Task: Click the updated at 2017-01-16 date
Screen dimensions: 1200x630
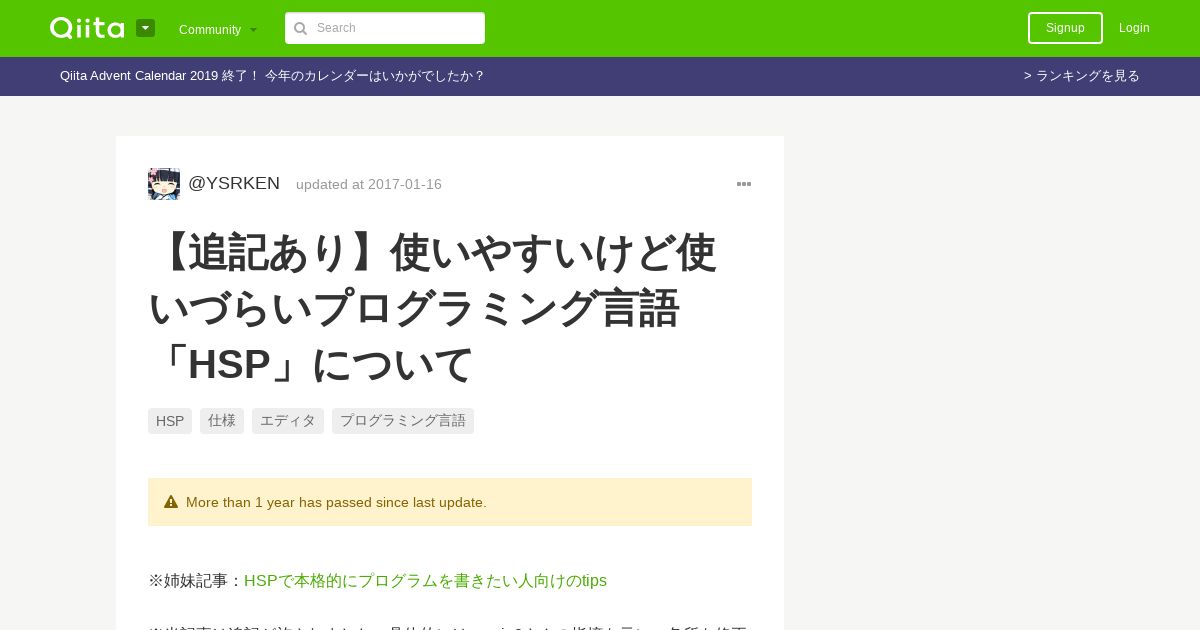Action: pyautogui.click(x=369, y=184)
